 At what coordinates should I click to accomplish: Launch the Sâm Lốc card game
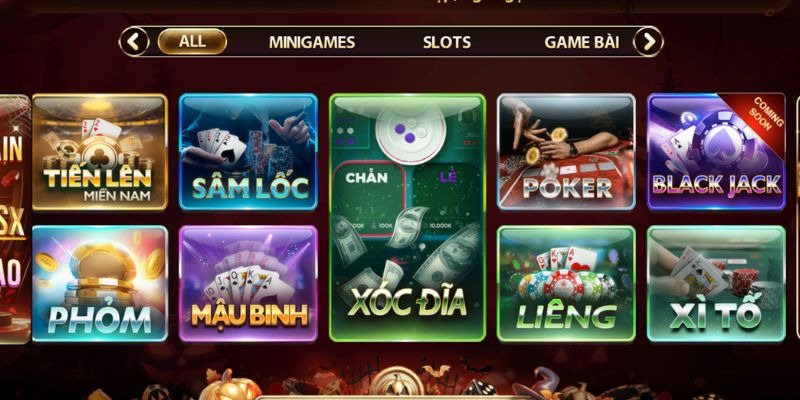(248, 152)
